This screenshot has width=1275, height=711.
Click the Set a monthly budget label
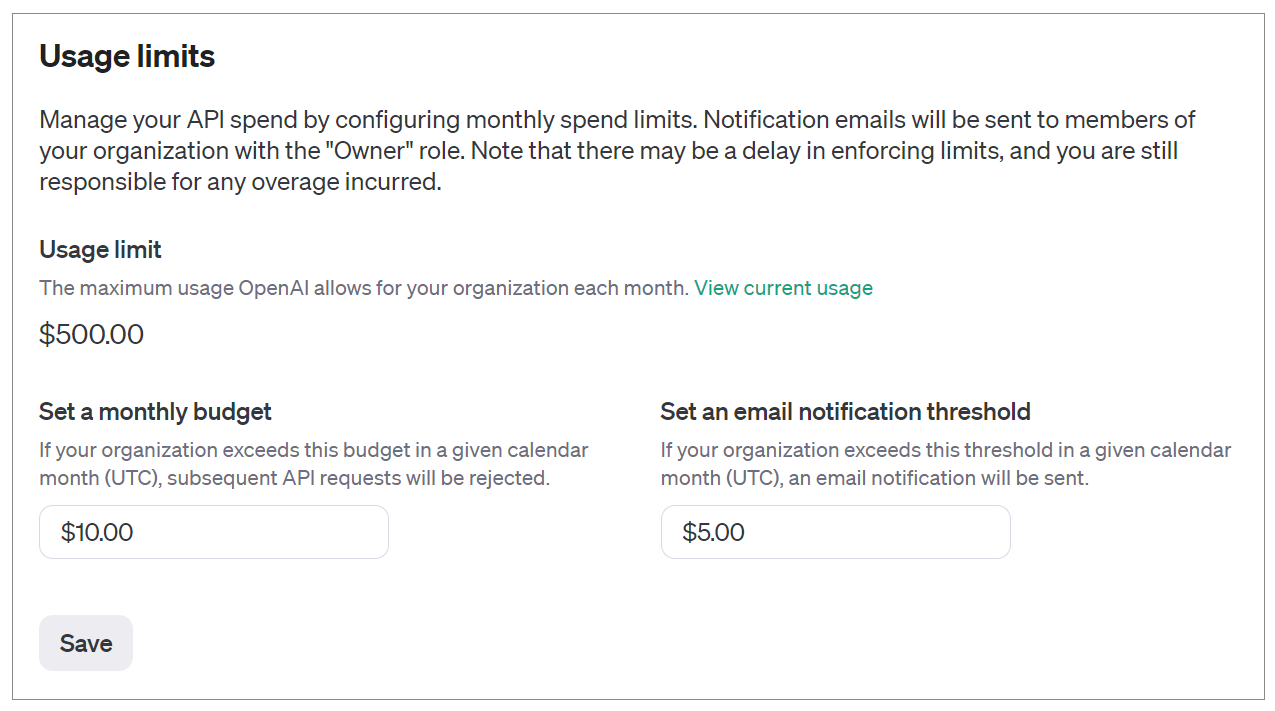tap(155, 411)
